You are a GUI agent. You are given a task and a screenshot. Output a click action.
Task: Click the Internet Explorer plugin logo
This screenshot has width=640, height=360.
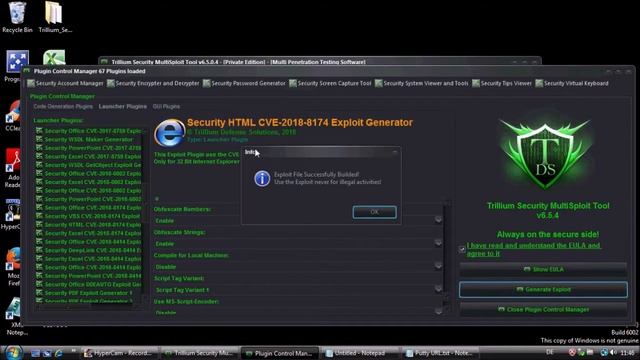point(169,133)
